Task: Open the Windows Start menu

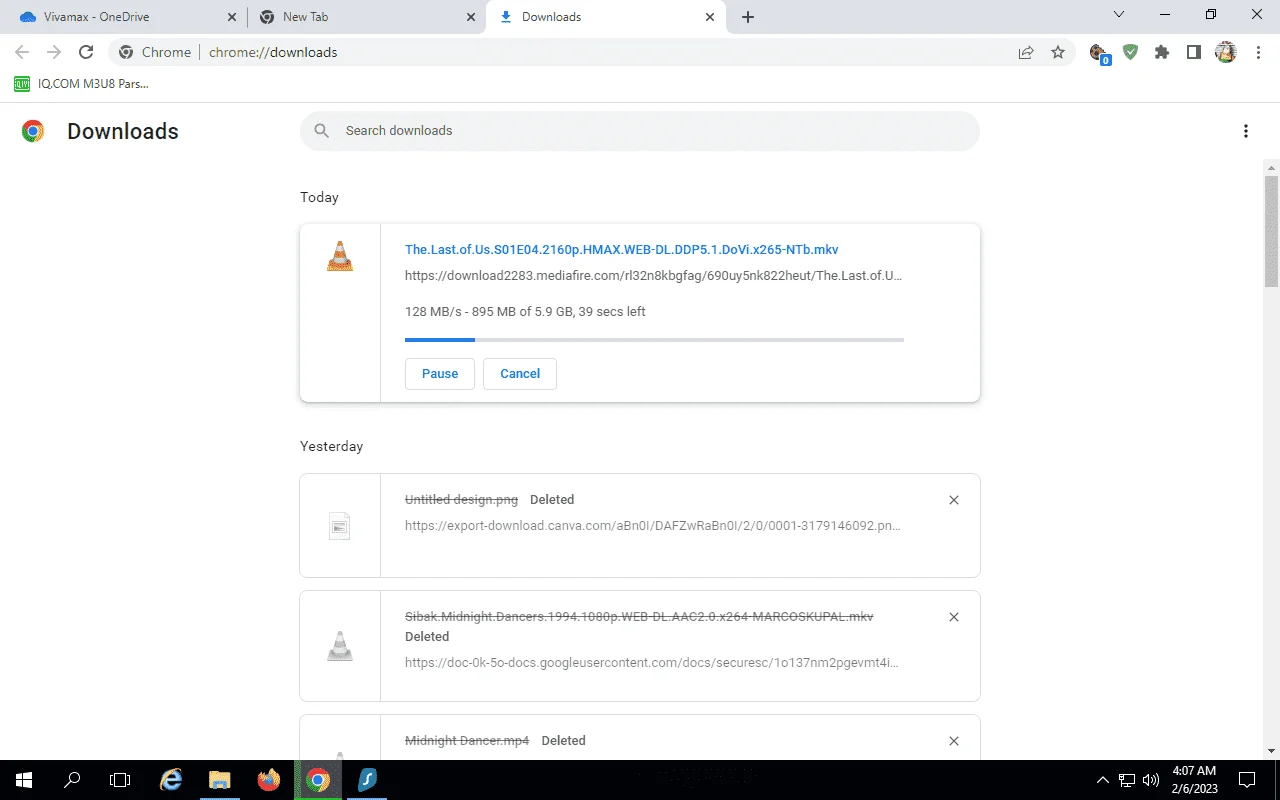Action: [x=24, y=780]
